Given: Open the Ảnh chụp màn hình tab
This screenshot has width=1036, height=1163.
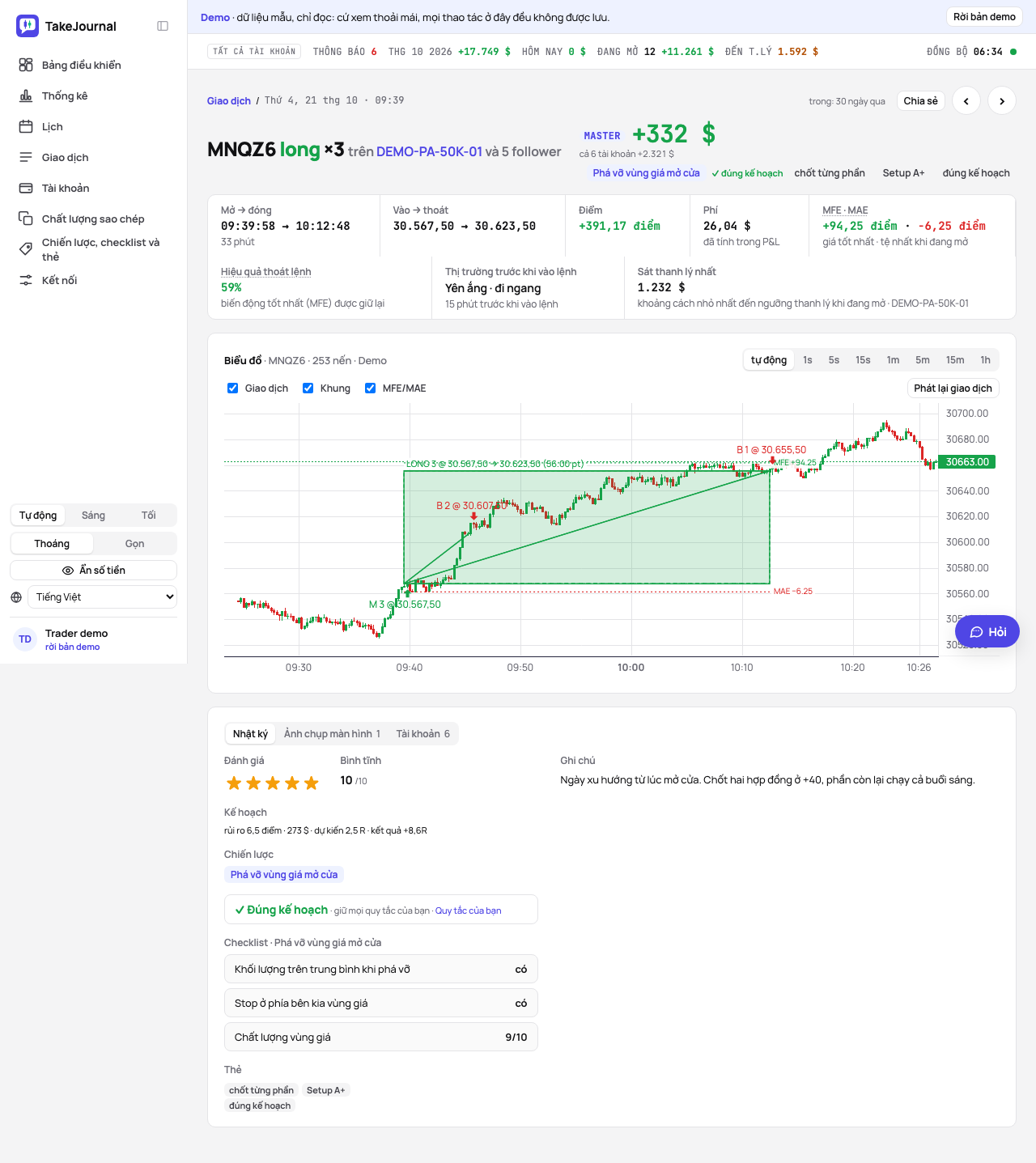Looking at the screenshot, I should (332, 734).
